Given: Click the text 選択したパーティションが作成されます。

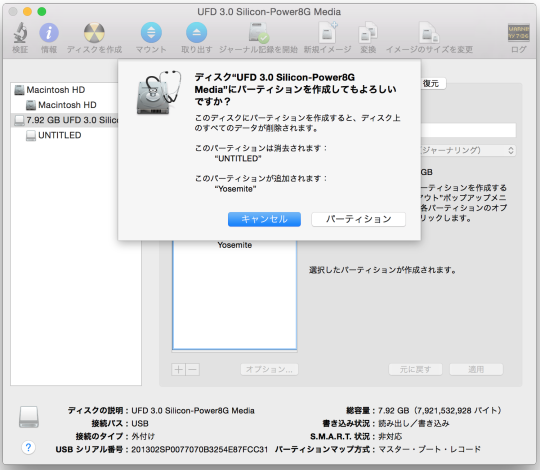Looking at the screenshot, I should [383, 270].
